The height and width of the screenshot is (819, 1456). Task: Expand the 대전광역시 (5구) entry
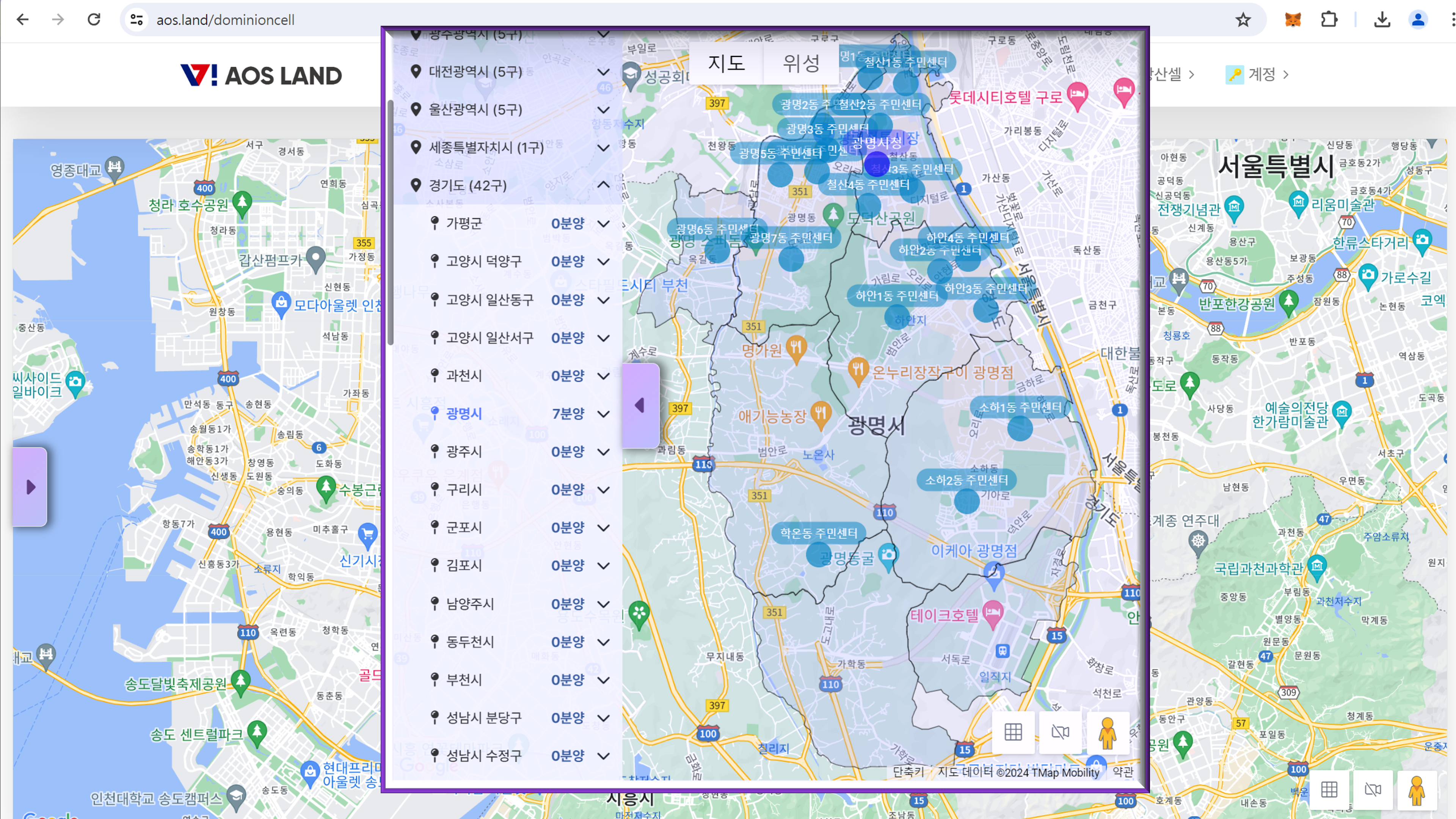[x=603, y=72]
